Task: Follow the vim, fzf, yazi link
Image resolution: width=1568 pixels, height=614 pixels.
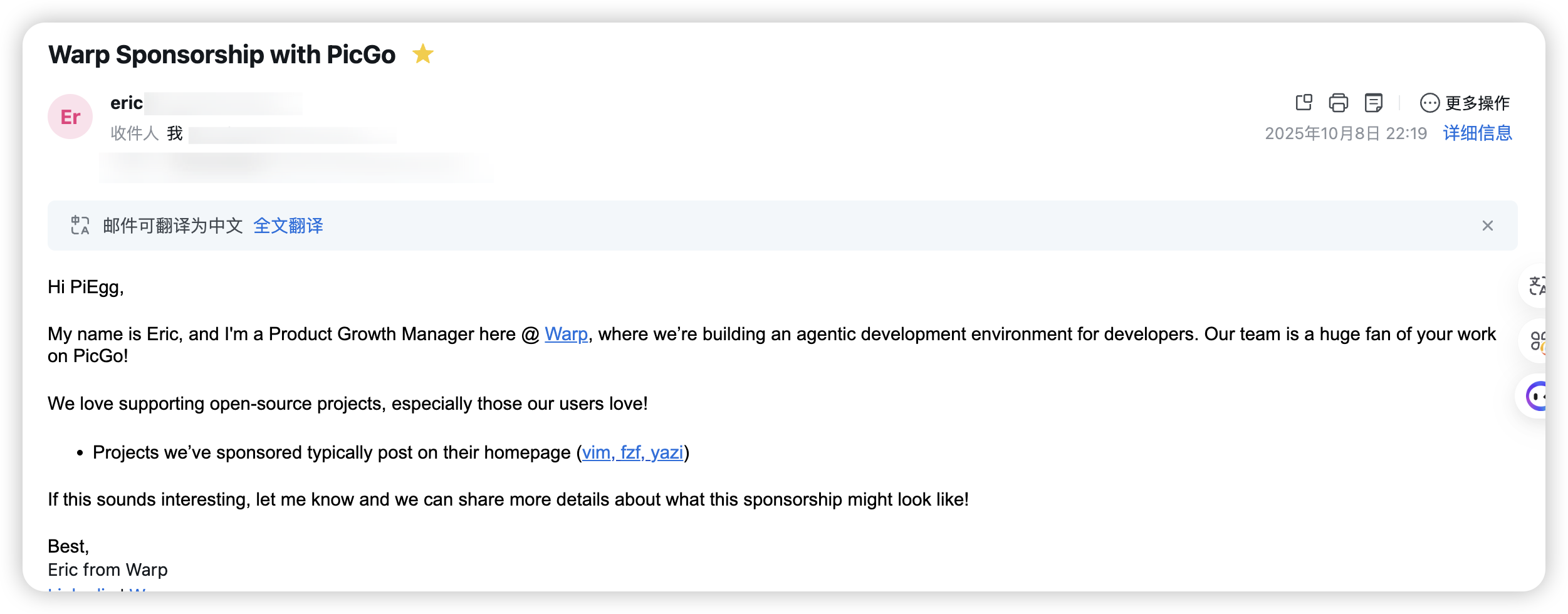Action: click(x=632, y=452)
